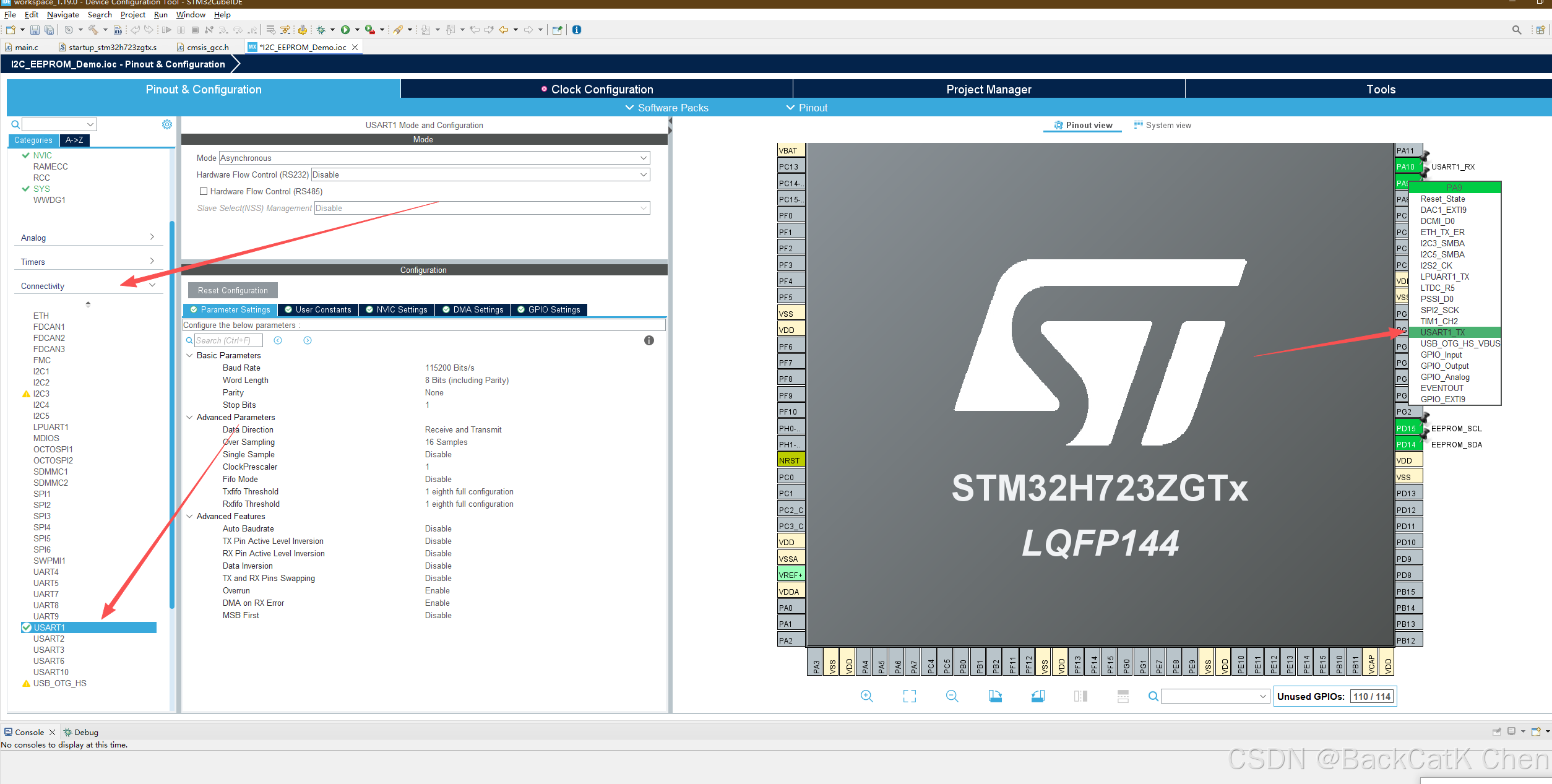Click the Reset Configuration button
The width and height of the screenshot is (1552, 784).
coord(233,290)
